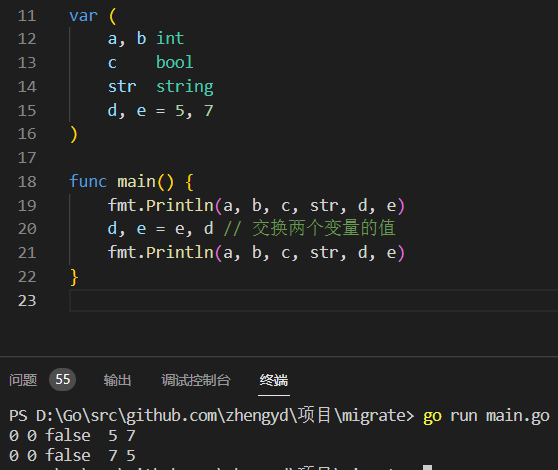Switch to the 调试控制台 debug console tab
Viewport: 558px width, 470px height.
click(x=196, y=380)
